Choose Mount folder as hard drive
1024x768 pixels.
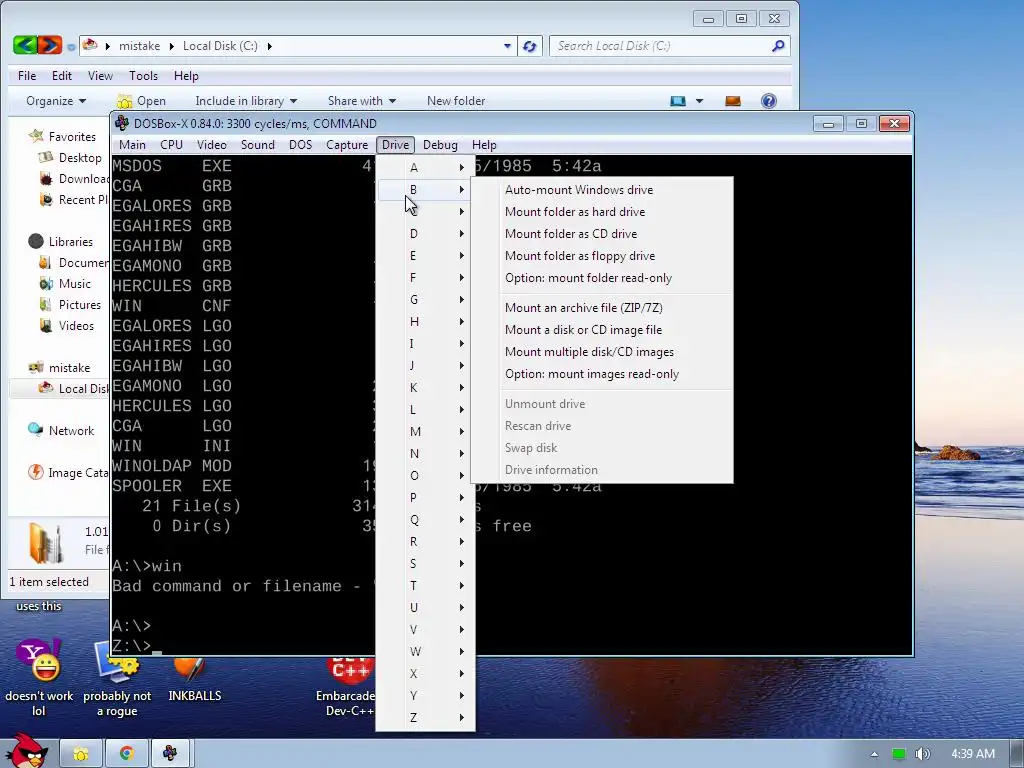601,212
